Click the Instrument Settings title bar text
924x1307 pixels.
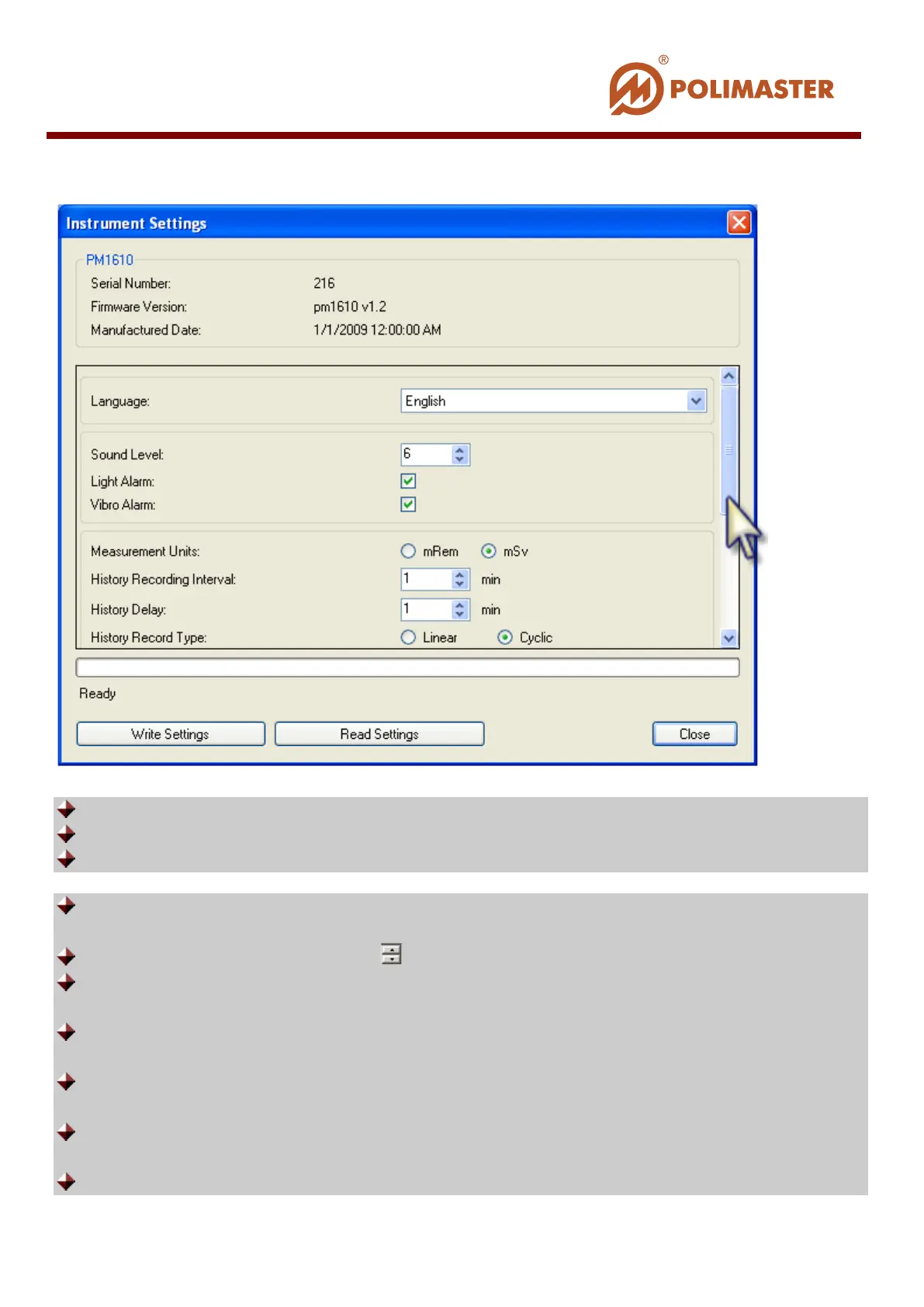coord(137,224)
